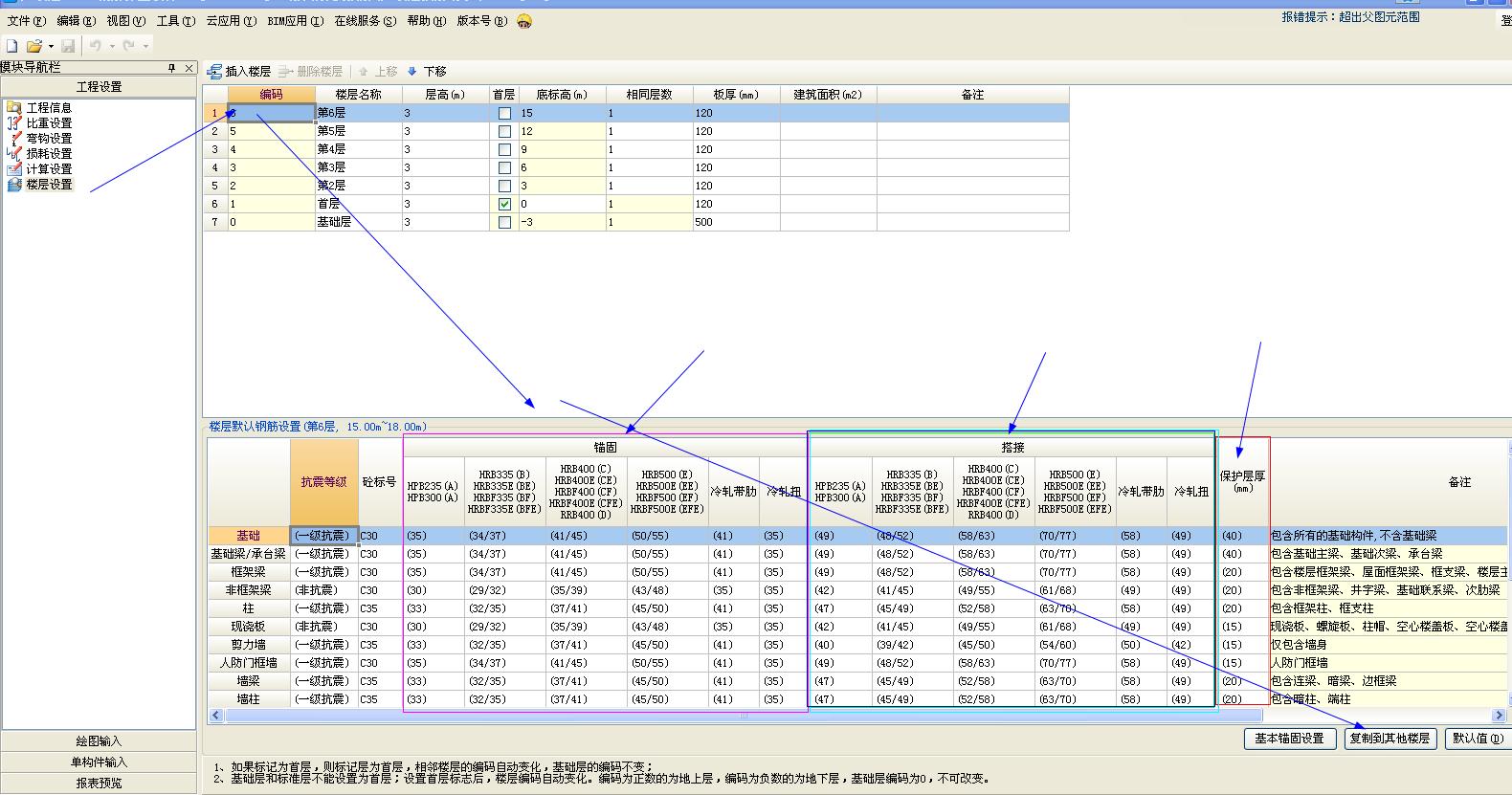1512x795 pixels.
Task: Open the 视图(V) menu
Action: click(126, 21)
